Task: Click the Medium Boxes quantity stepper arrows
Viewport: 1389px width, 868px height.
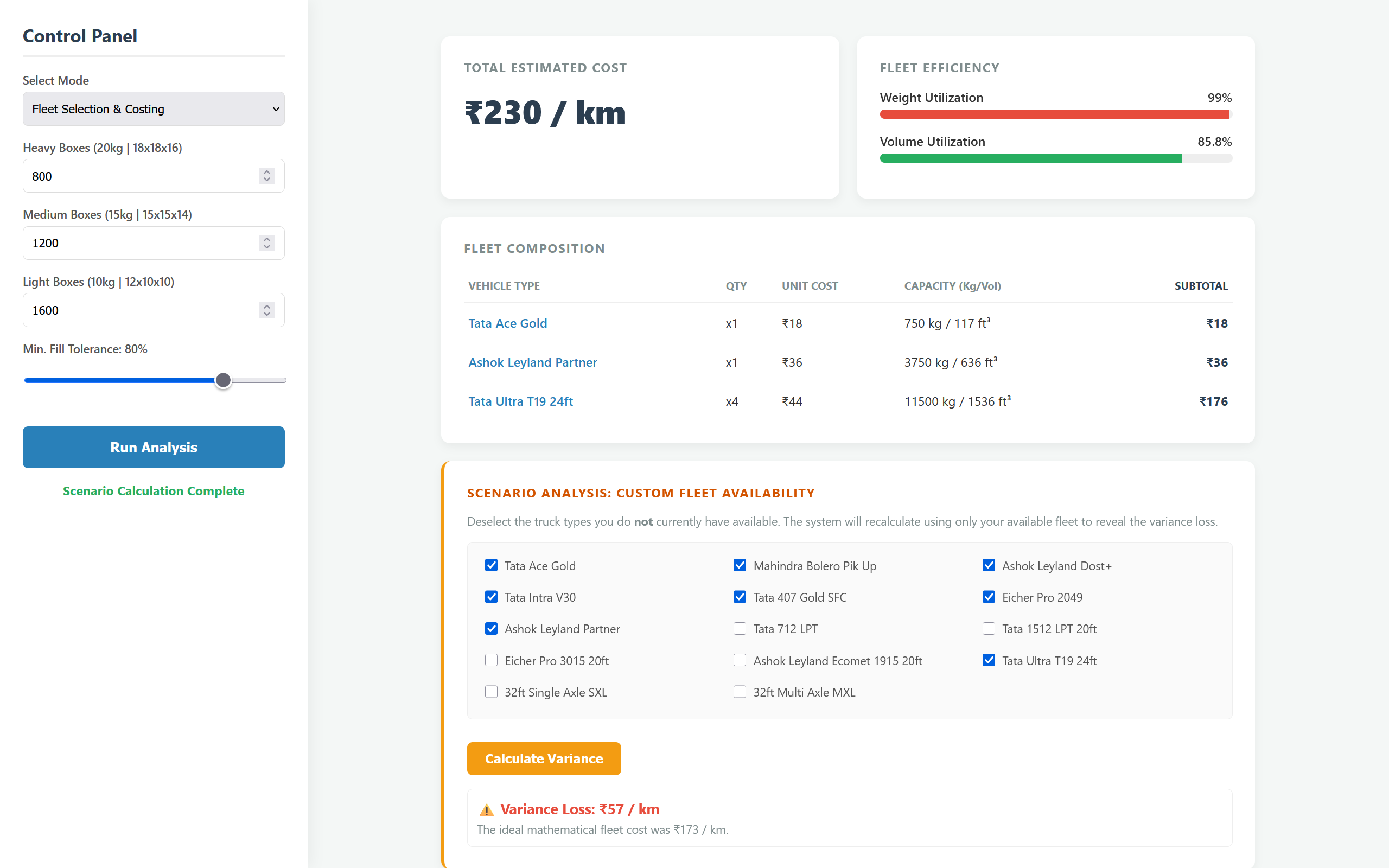Action: [x=267, y=243]
